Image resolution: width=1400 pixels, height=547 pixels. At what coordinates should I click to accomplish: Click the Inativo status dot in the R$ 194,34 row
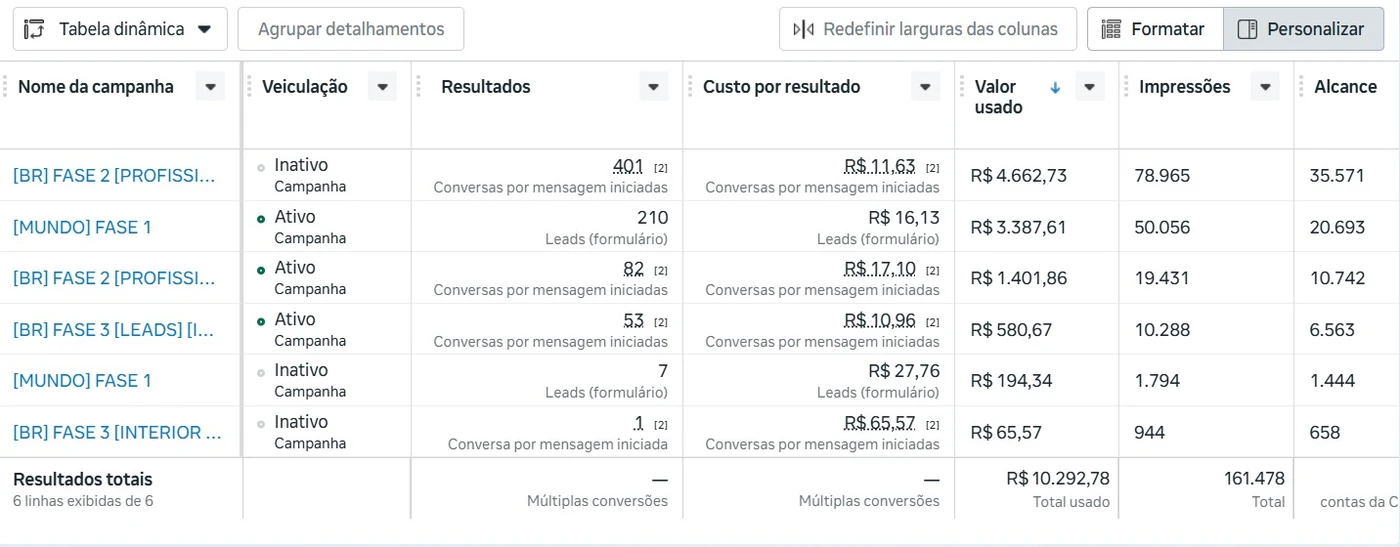pos(261,372)
